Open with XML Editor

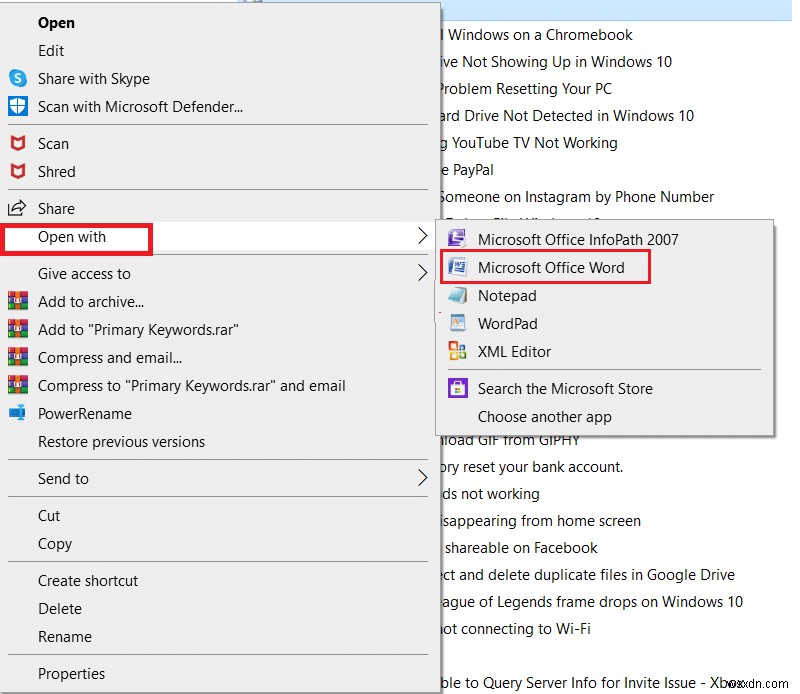point(605,351)
